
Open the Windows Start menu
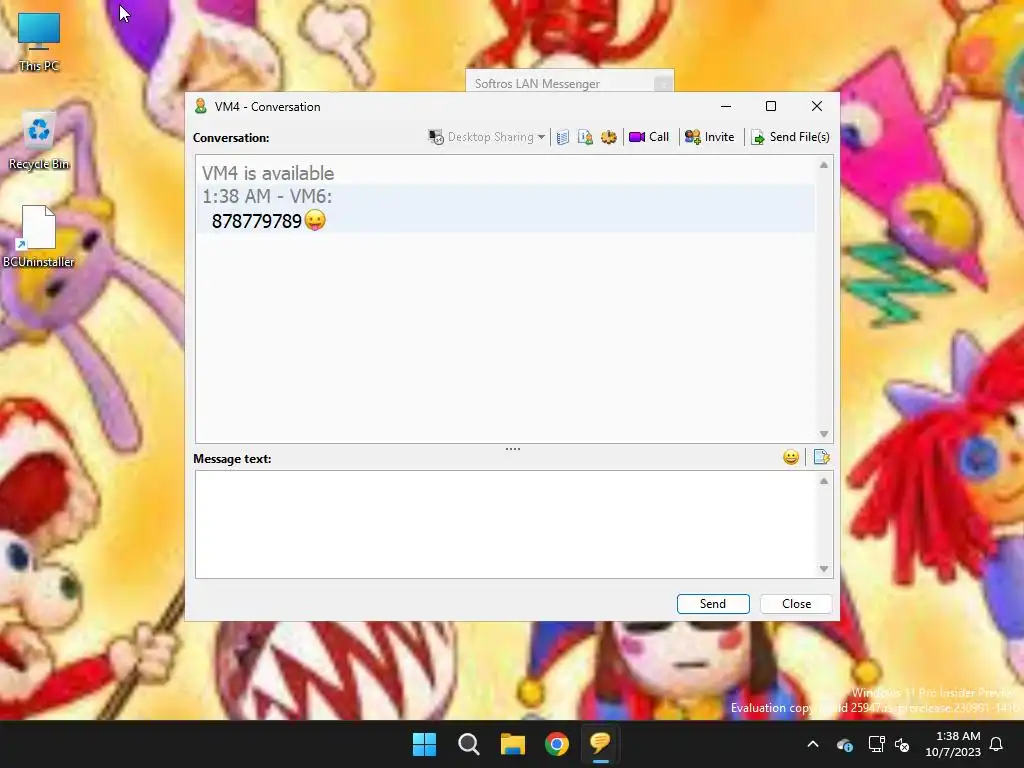click(x=424, y=744)
